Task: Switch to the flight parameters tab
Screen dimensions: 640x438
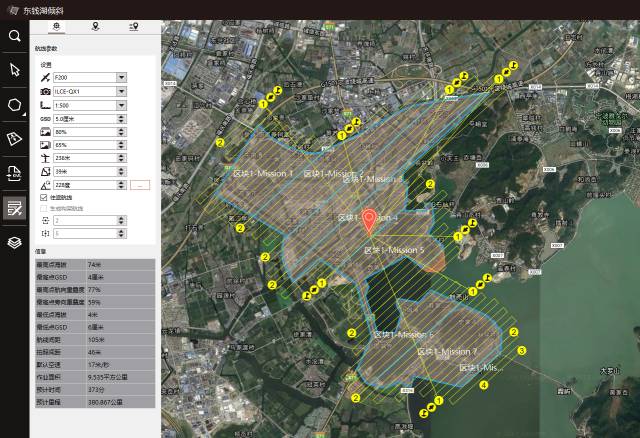Action: [x=56, y=26]
